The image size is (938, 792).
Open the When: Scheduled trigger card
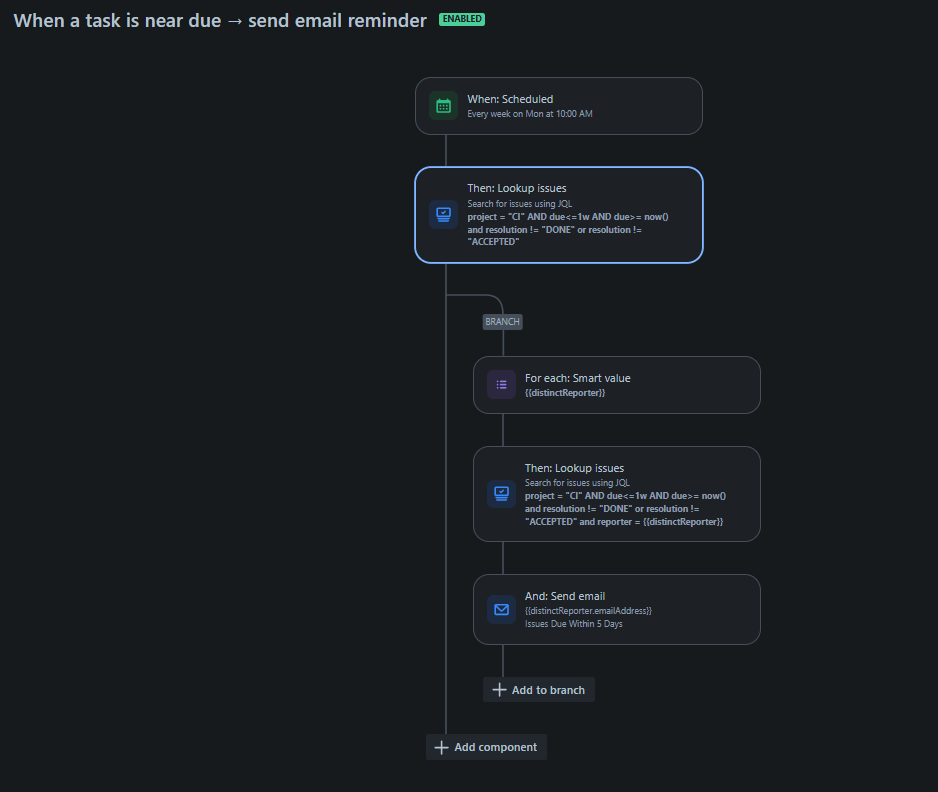pyautogui.click(x=559, y=106)
